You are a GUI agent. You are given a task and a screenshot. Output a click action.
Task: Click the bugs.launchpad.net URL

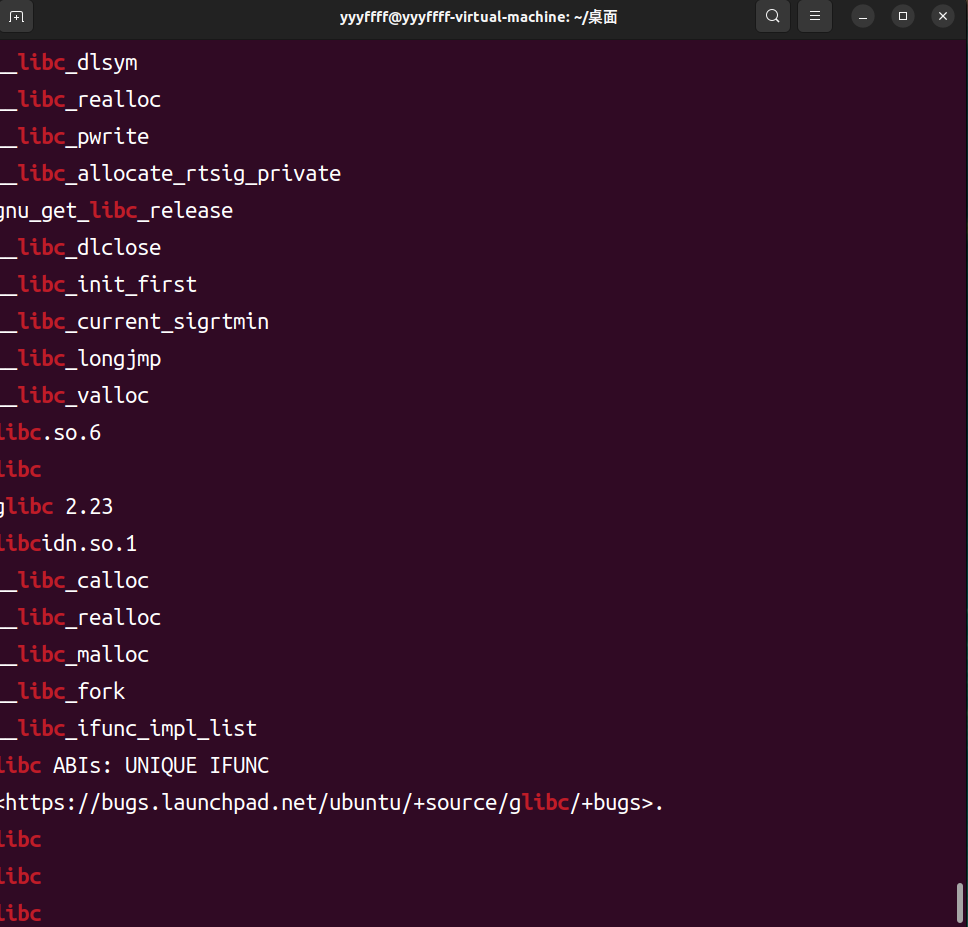pyautogui.click(x=332, y=803)
